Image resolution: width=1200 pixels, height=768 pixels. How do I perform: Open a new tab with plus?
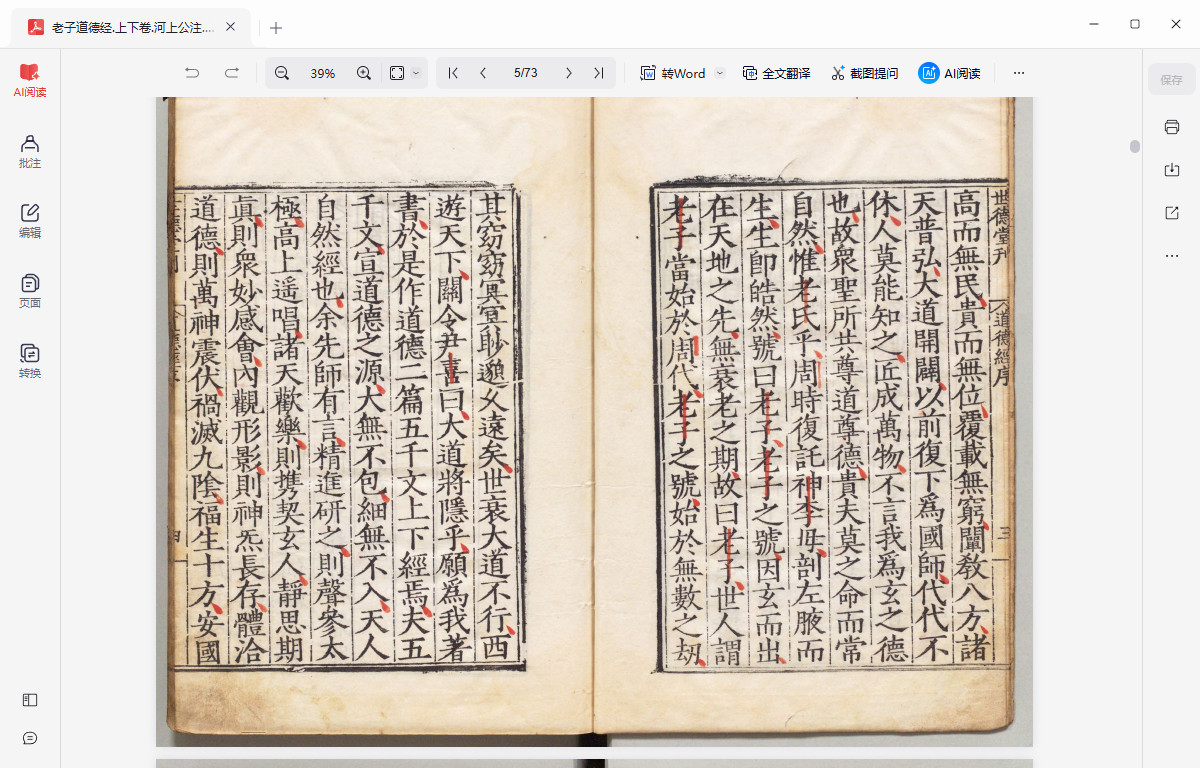tap(276, 28)
